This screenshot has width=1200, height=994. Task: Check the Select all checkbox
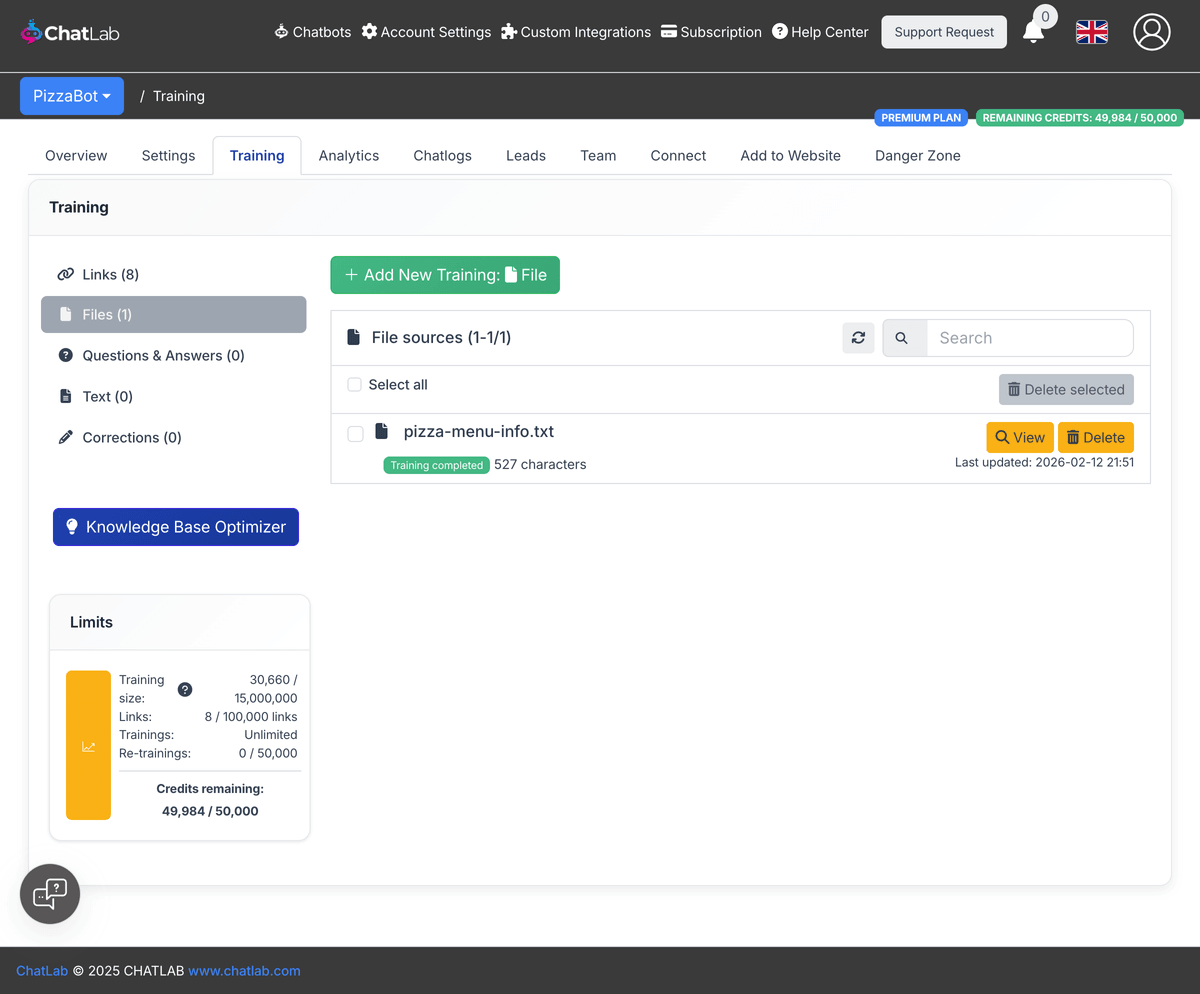tap(354, 385)
